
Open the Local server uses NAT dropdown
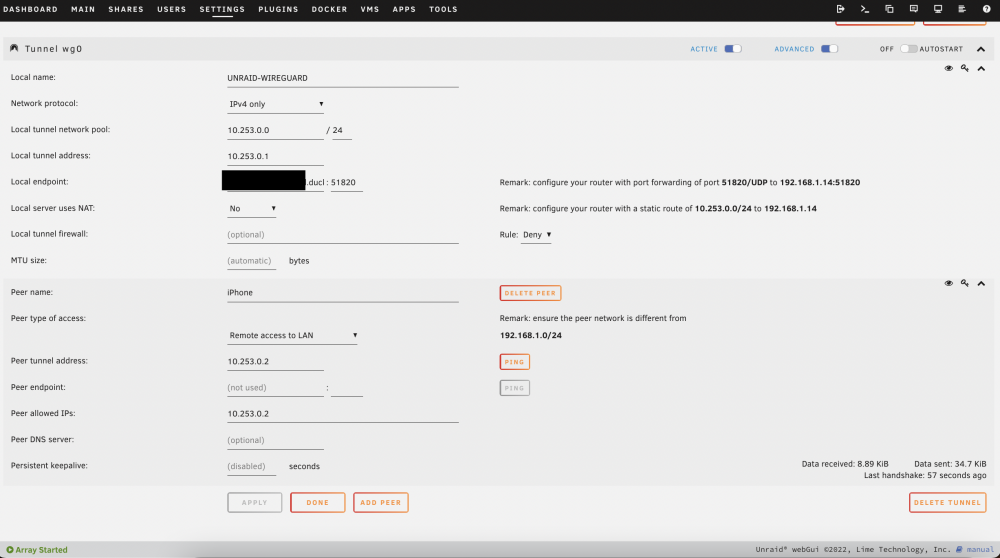tap(252, 209)
